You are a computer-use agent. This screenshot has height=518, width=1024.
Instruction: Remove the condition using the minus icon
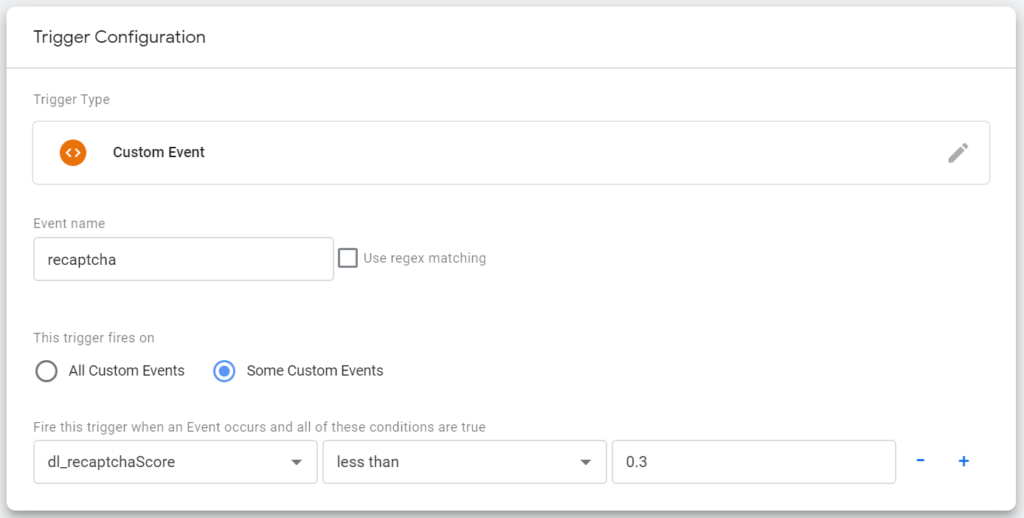pyautogui.click(x=920, y=461)
